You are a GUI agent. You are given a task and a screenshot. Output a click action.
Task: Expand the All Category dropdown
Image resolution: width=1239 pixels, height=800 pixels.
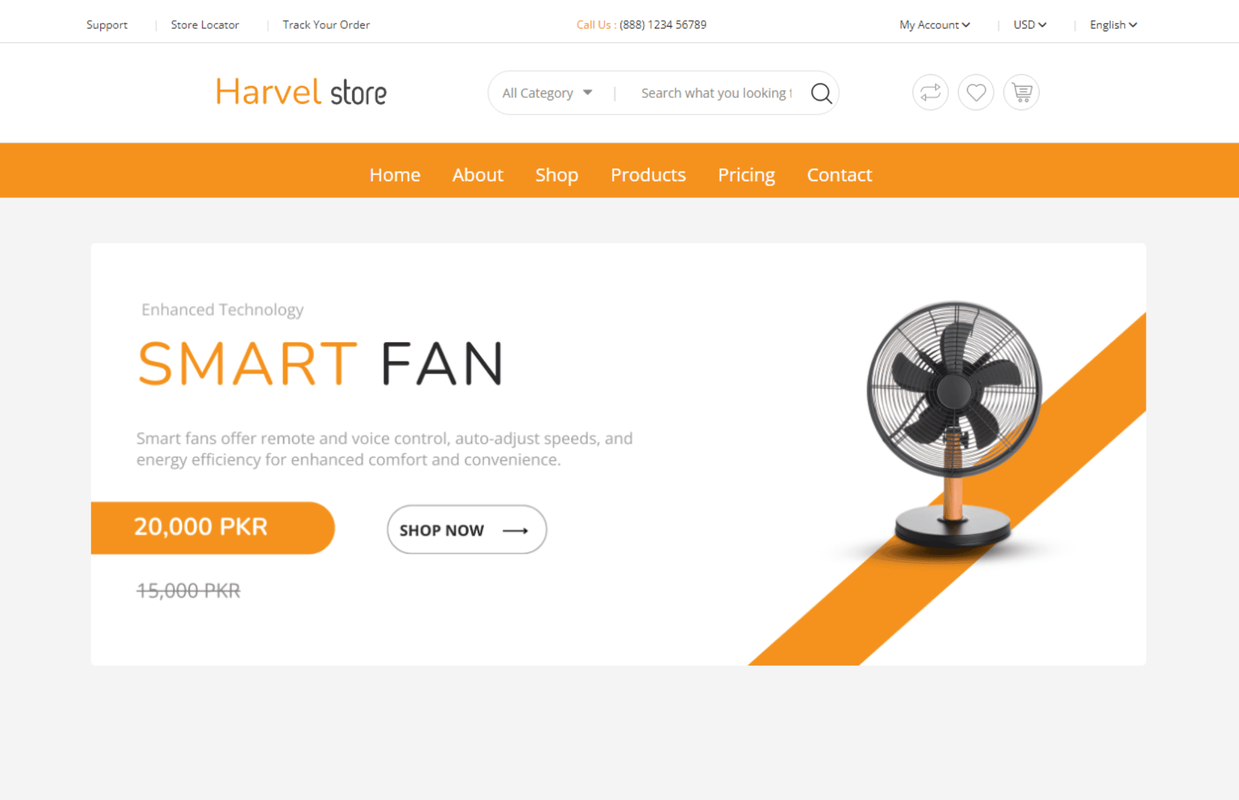[547, 93]
